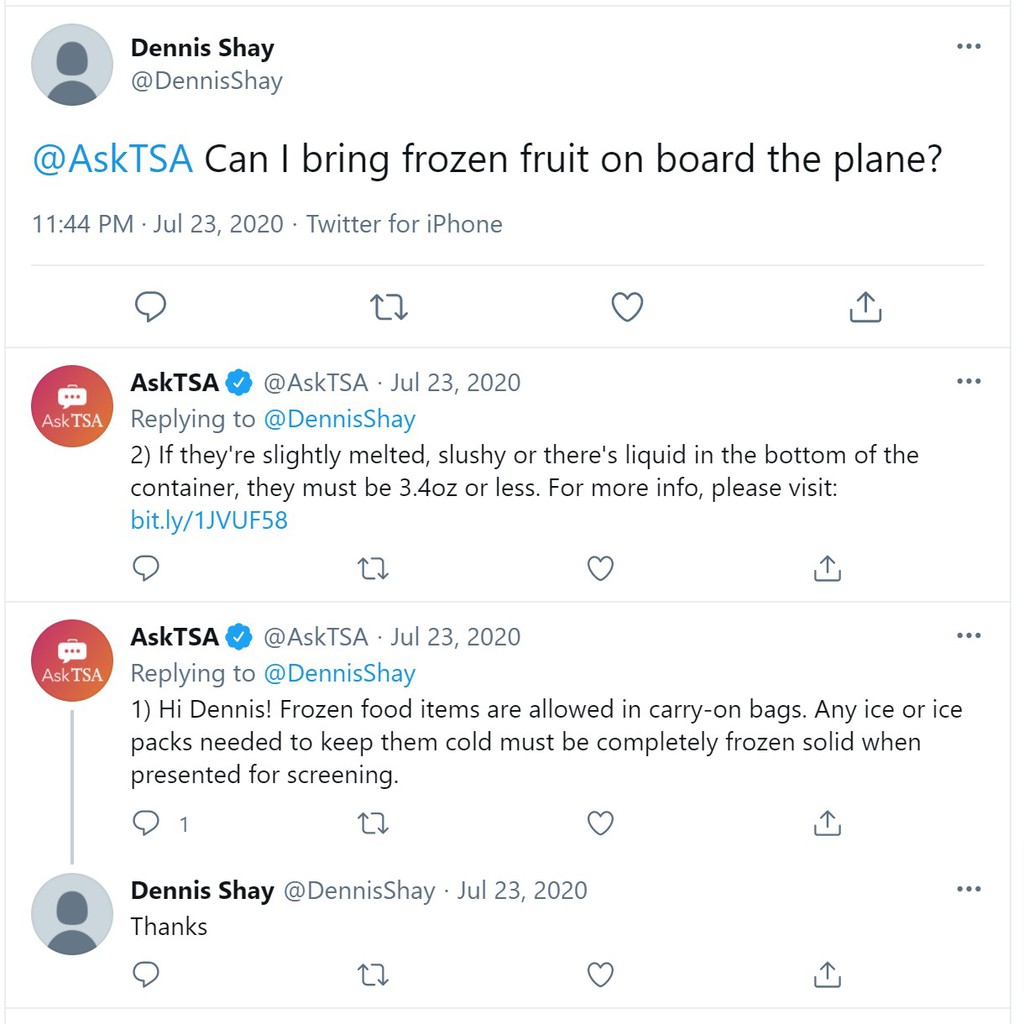Retweet the AskTSA reply mentioning 3.4oz limit
The image size is (1024, 1024).
[x=373, y=568]
